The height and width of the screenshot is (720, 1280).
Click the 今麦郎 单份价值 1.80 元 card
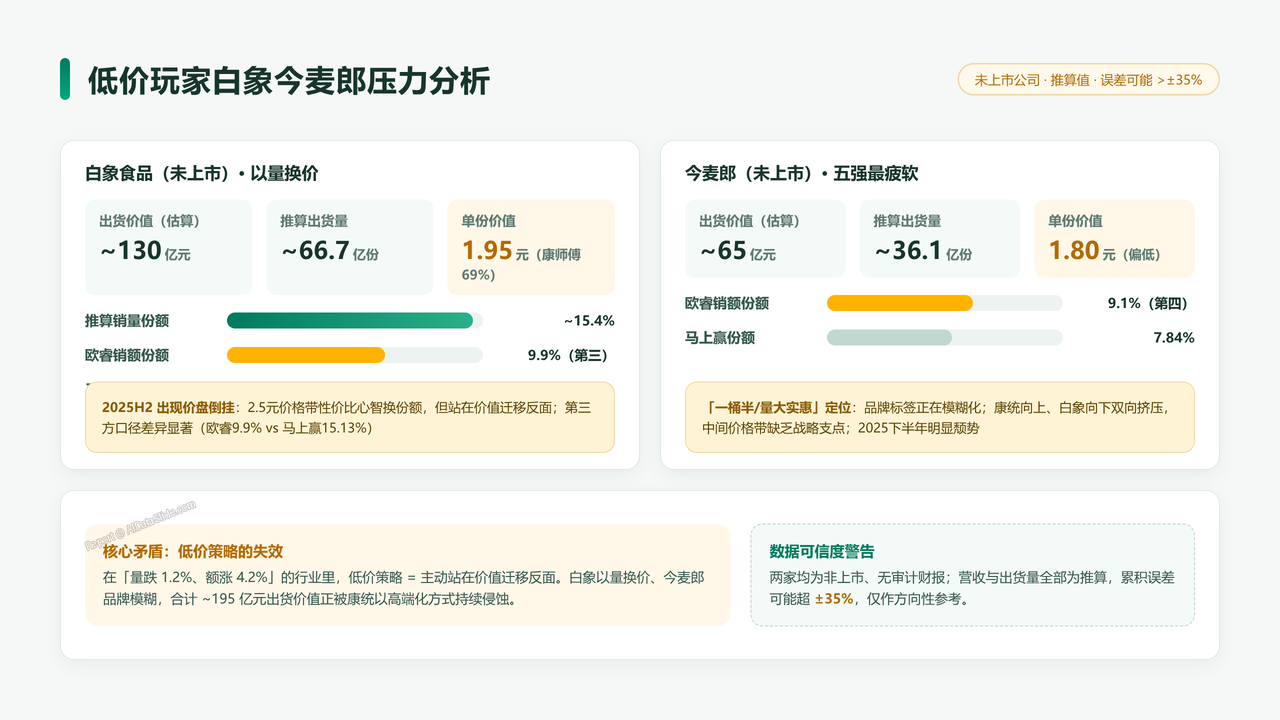click(x=1114, y=239)
